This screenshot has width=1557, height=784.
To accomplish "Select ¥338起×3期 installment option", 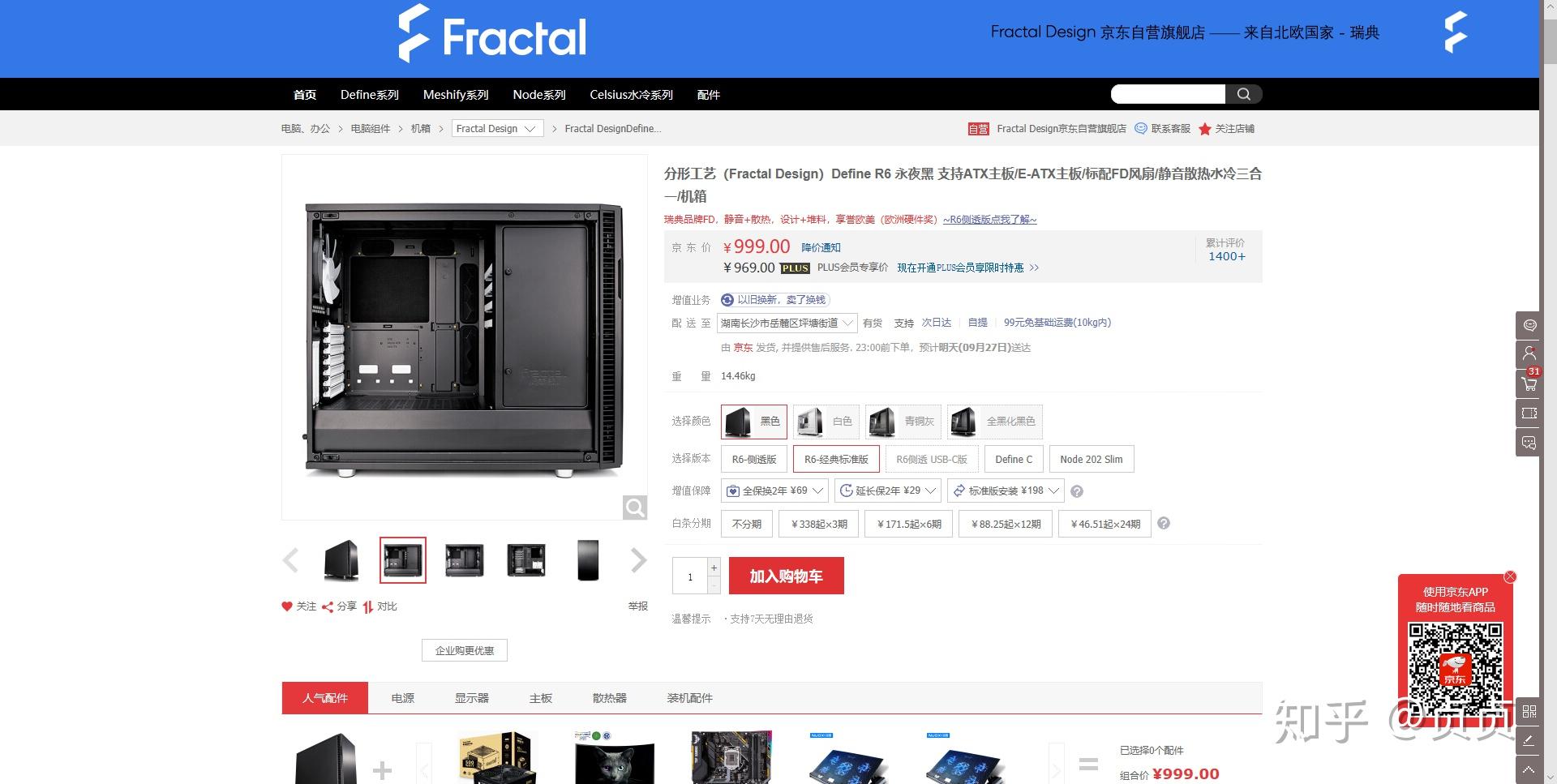I will coord(819,524).
